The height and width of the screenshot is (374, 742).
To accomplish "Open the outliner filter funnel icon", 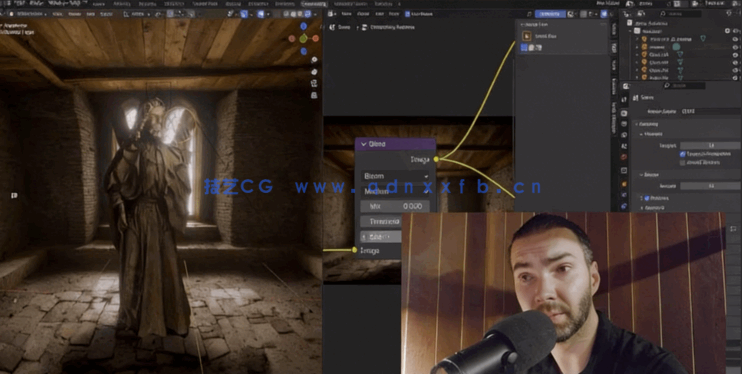I will 728,14.
